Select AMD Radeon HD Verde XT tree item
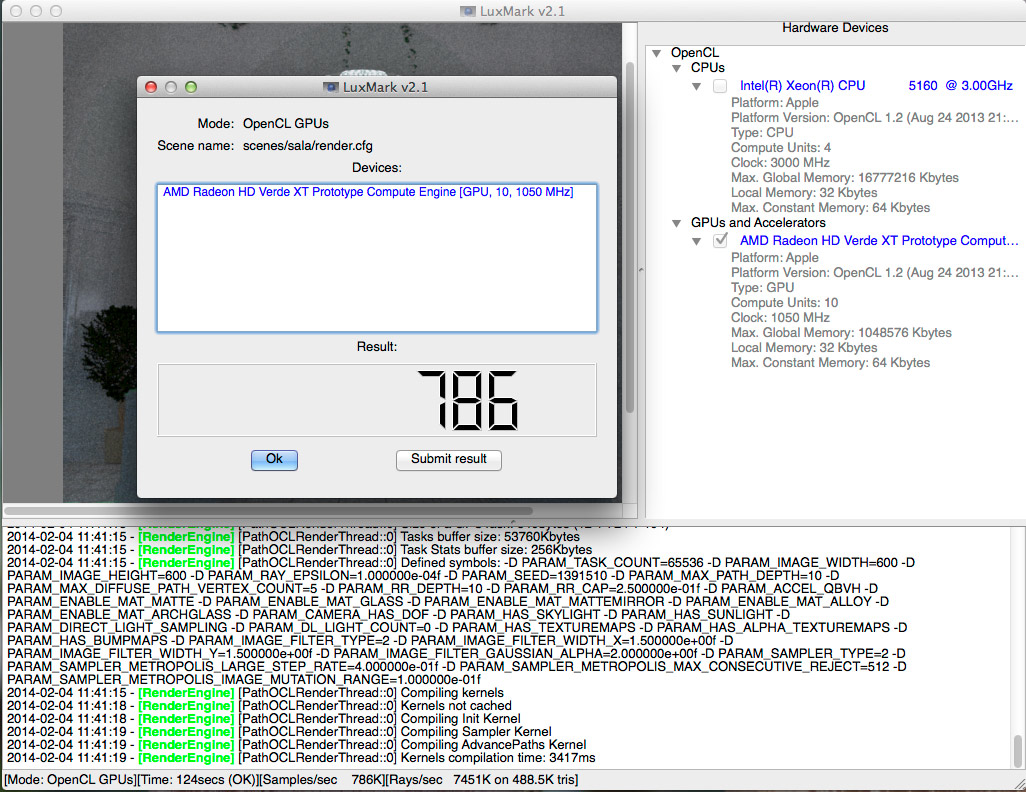 click(879, 241)
